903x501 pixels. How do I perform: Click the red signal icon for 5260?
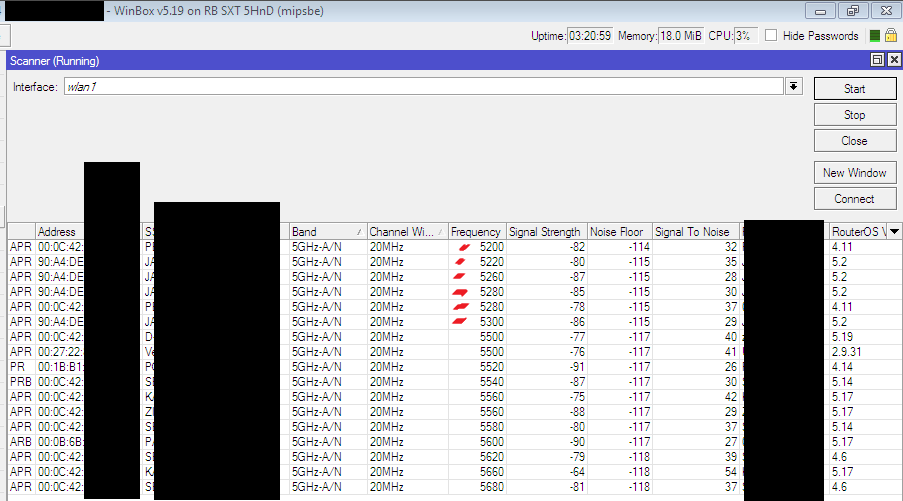(460, 277)
